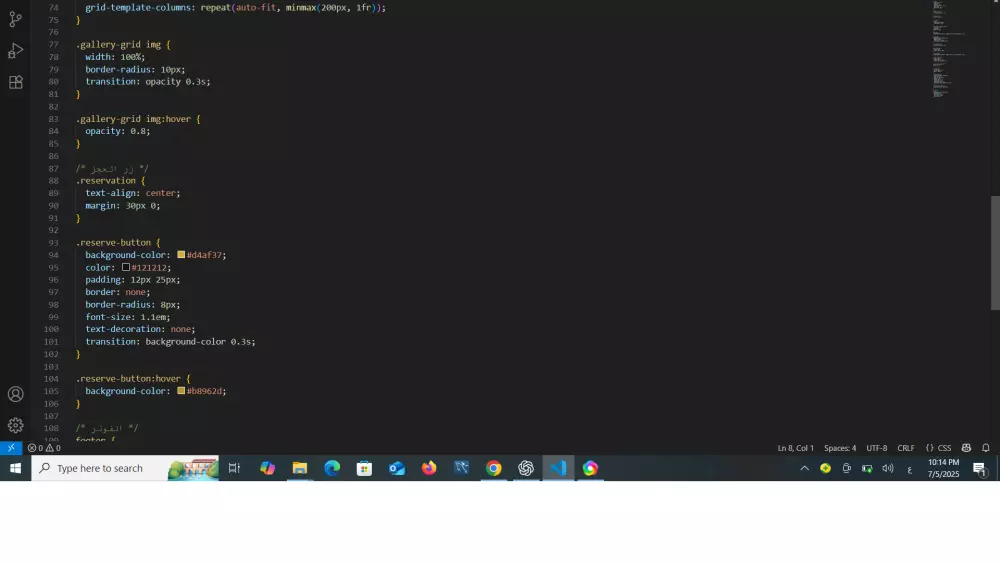This screenshot has height=563, width=1000.
Task: Open the second Chrome taskbar icon
Action: [x=591, y=468]
